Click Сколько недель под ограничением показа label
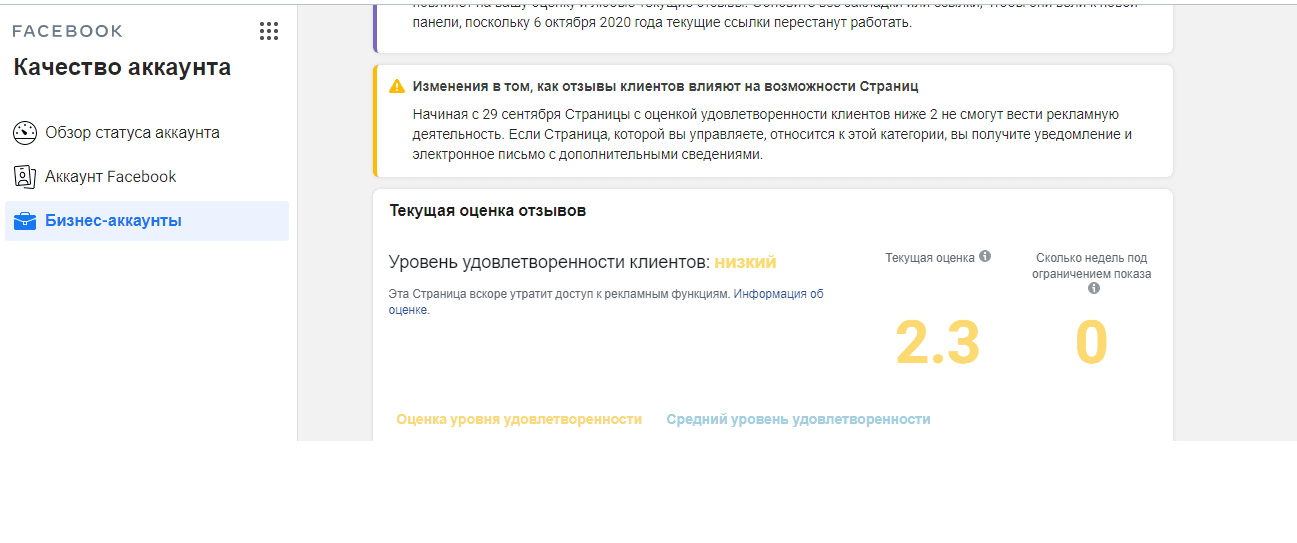 (x=1092, y=265)
